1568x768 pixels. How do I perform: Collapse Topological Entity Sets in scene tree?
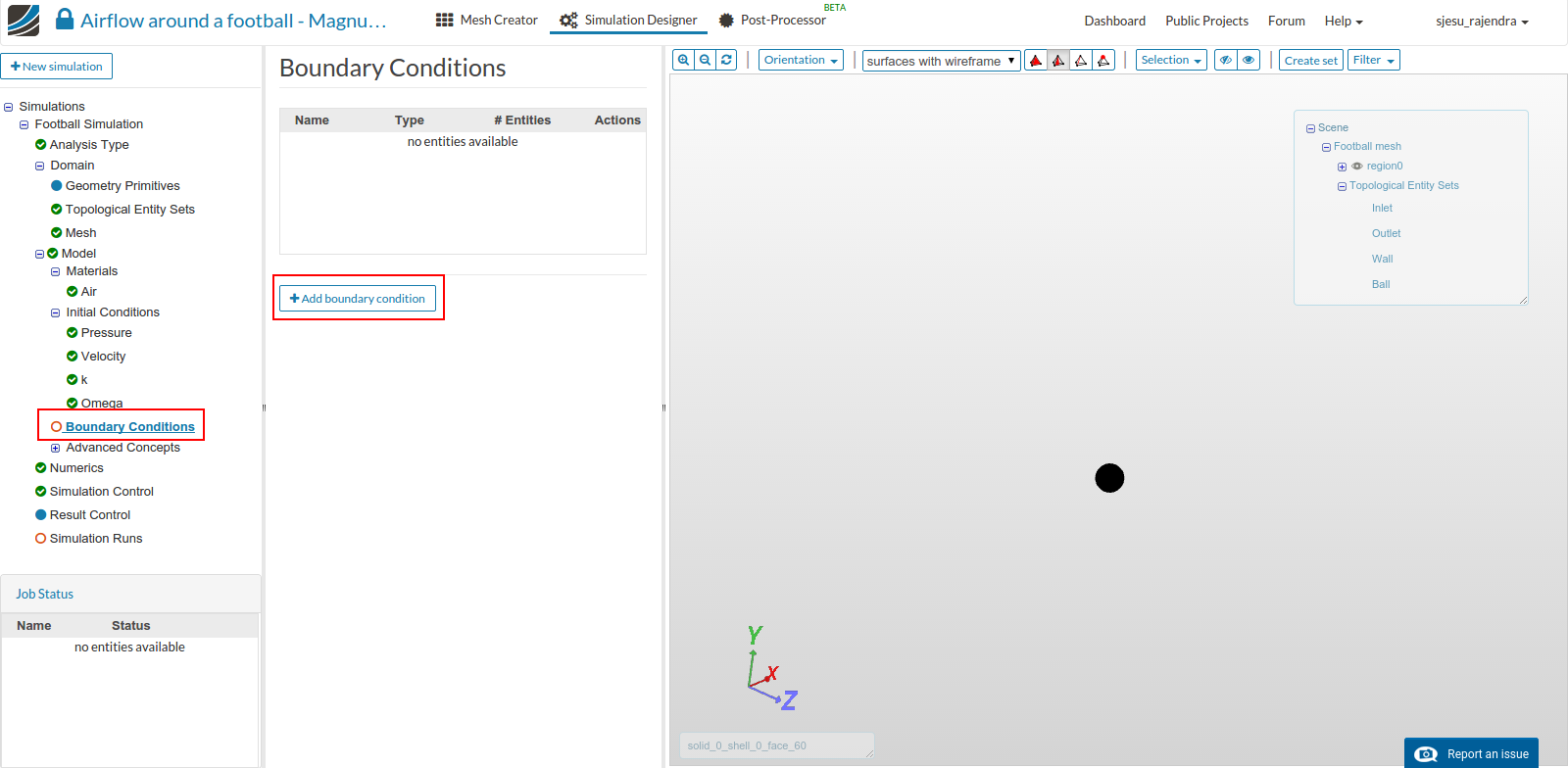point(1342,186)
